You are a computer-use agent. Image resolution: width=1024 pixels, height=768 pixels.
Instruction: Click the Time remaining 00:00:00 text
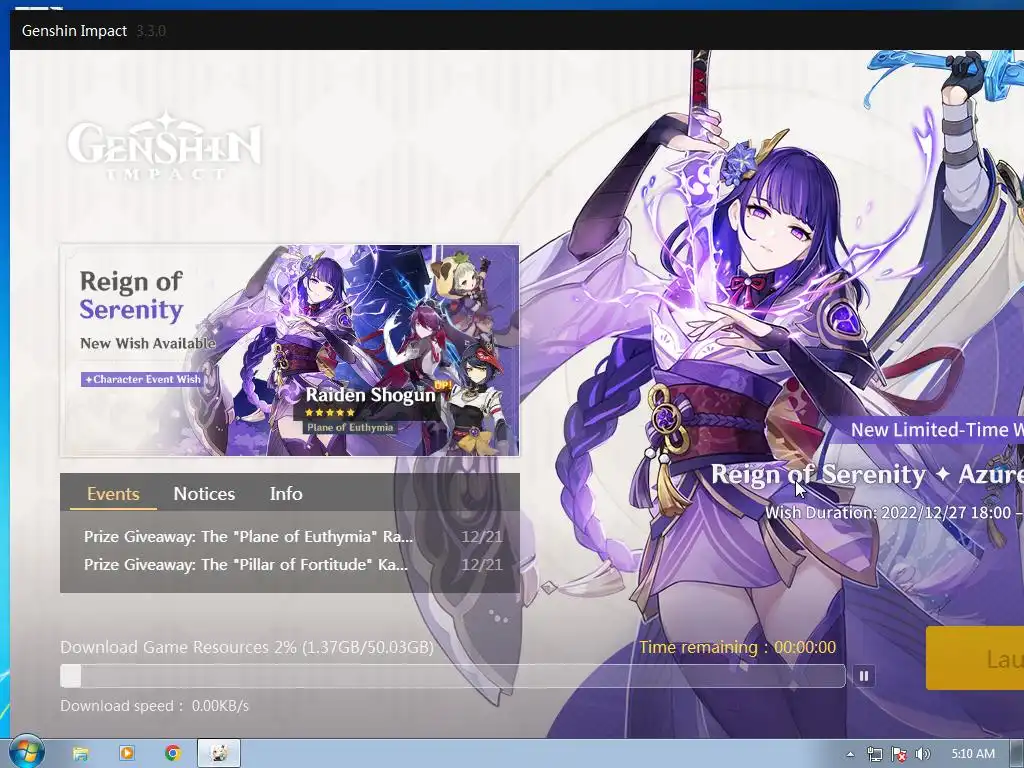[x=737, y=647]
